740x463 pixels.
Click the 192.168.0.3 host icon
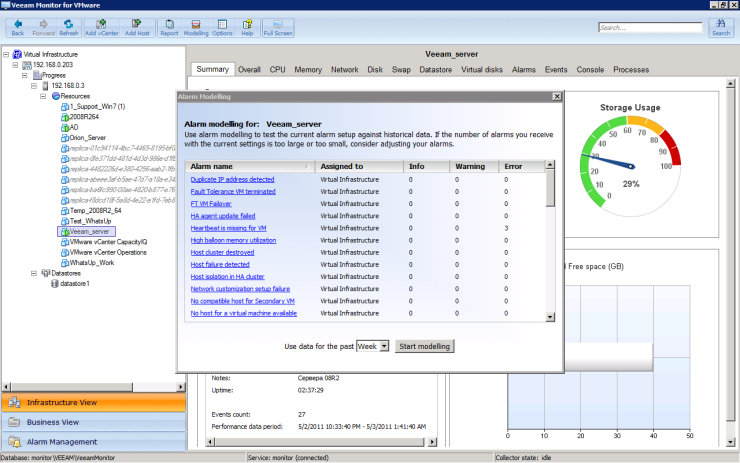click(45, 85)
